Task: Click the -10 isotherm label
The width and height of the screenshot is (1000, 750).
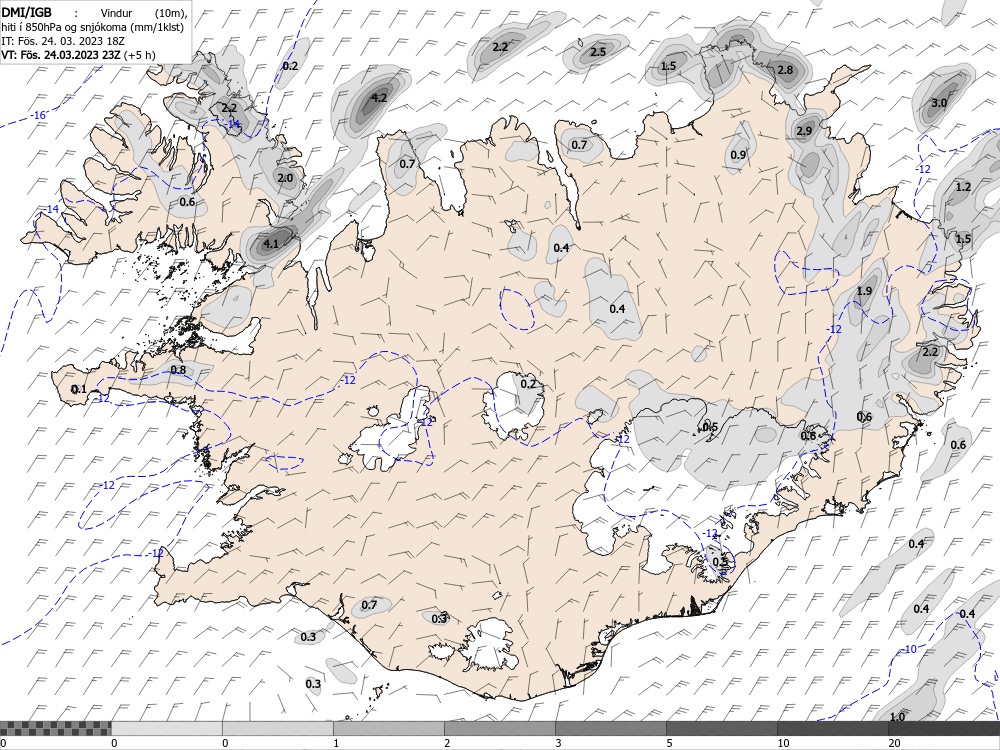Action: pyautogui.click(x=909, y=649)
